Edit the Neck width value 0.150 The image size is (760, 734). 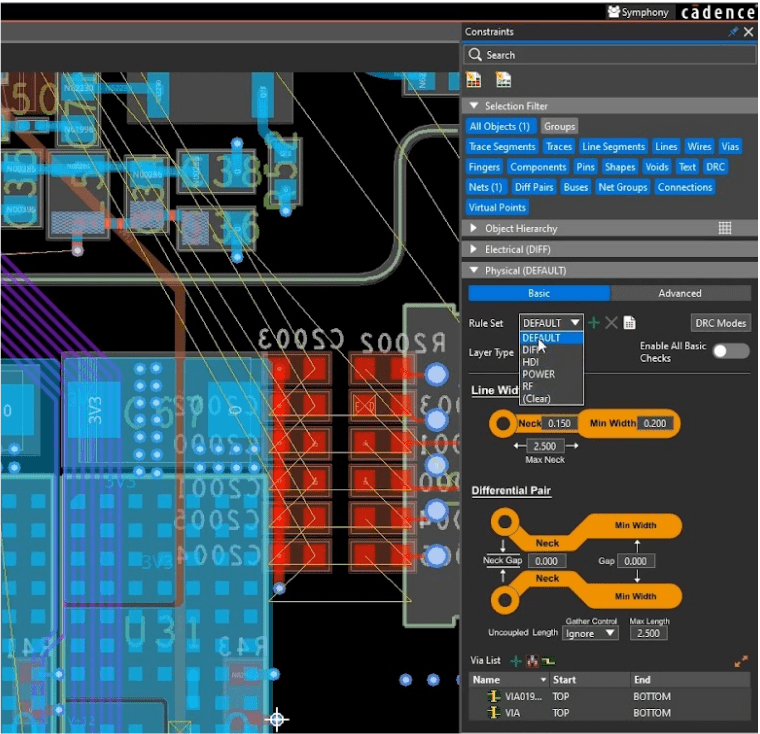pos(559,423)
